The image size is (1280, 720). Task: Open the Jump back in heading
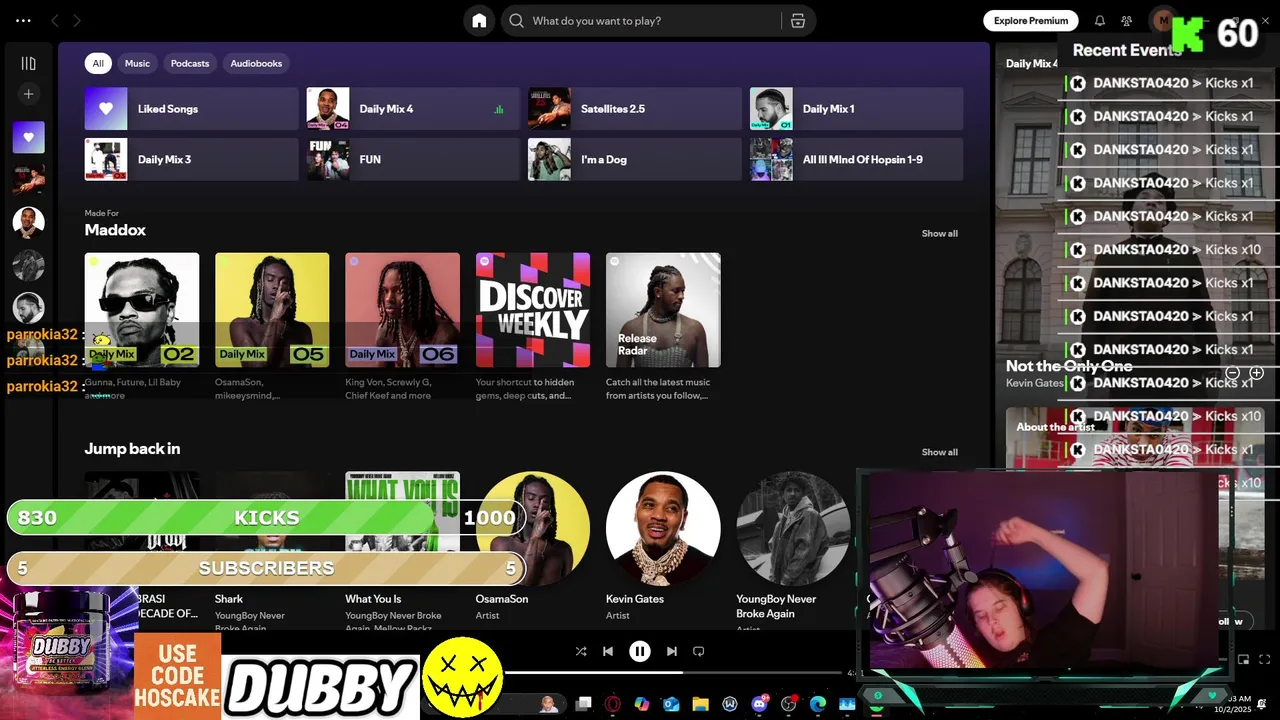click(132, 449)
